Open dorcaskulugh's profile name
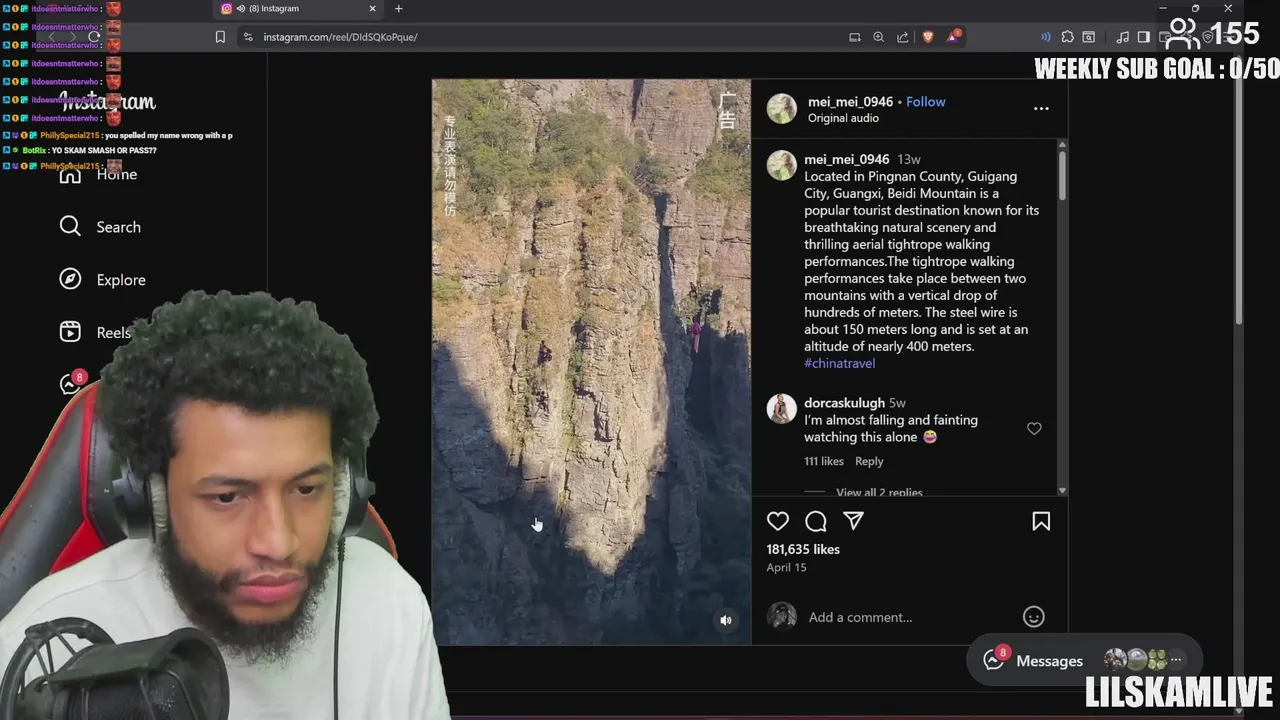1280x720 pixels. [844, 403]
